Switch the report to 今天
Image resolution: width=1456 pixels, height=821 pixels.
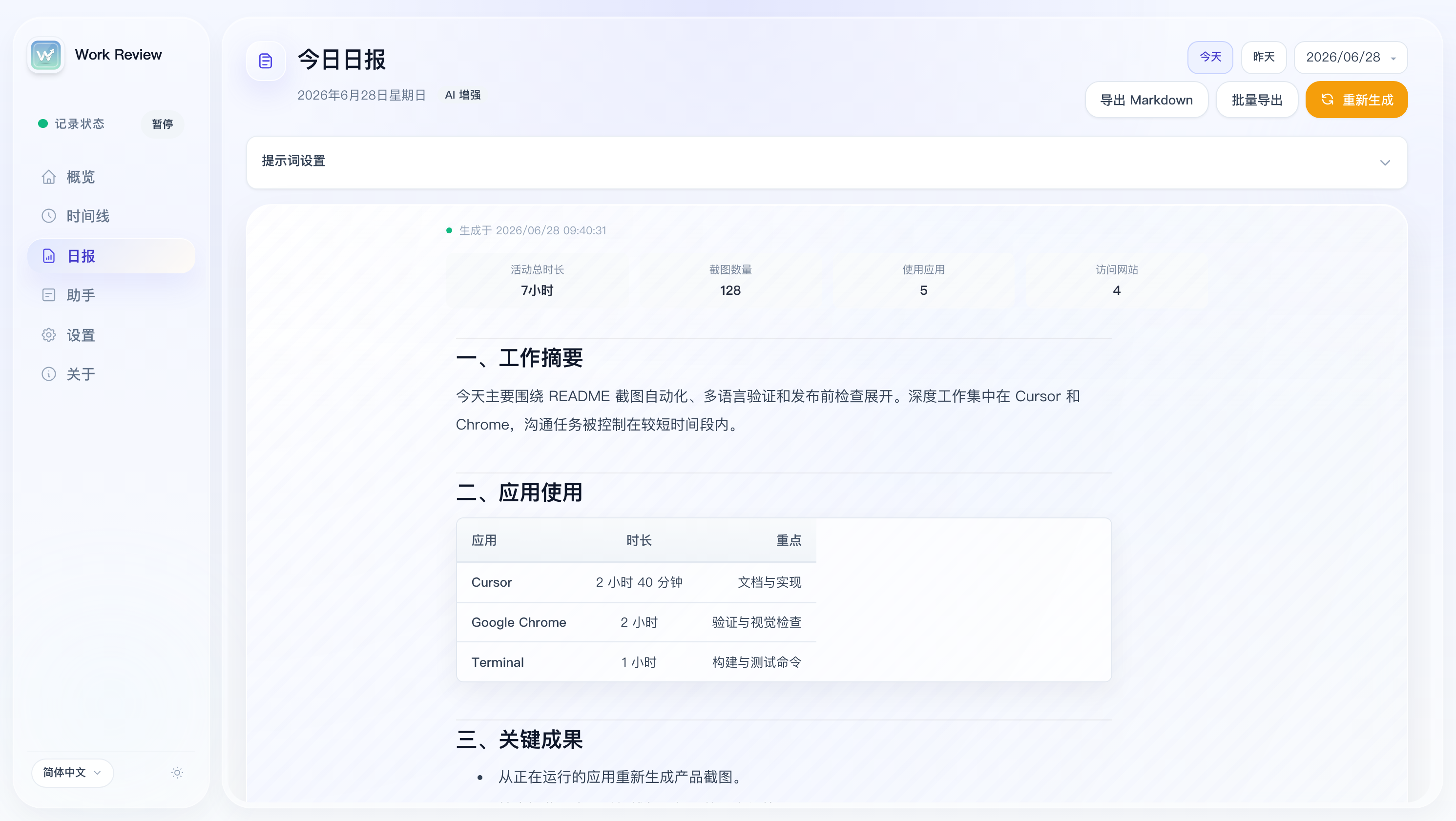coord(1210,57)
